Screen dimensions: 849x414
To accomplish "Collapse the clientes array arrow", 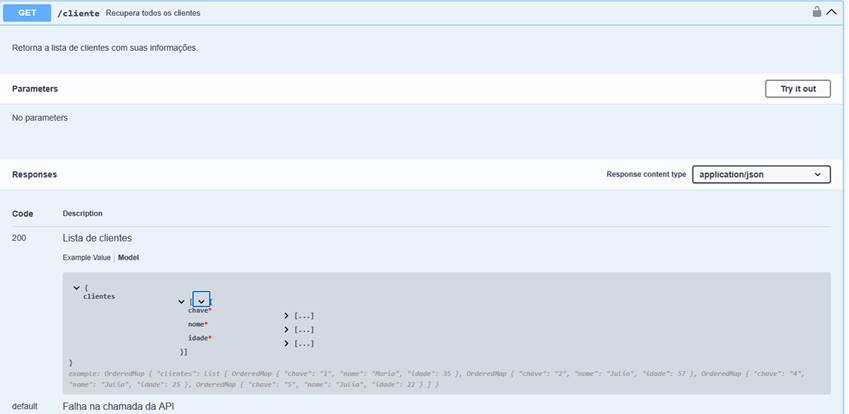I will click(181, 300).
